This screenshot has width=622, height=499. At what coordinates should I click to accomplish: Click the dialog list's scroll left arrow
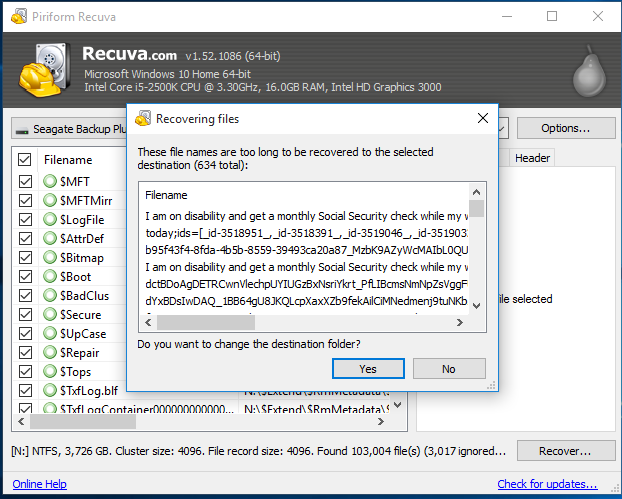pos(148,322)
